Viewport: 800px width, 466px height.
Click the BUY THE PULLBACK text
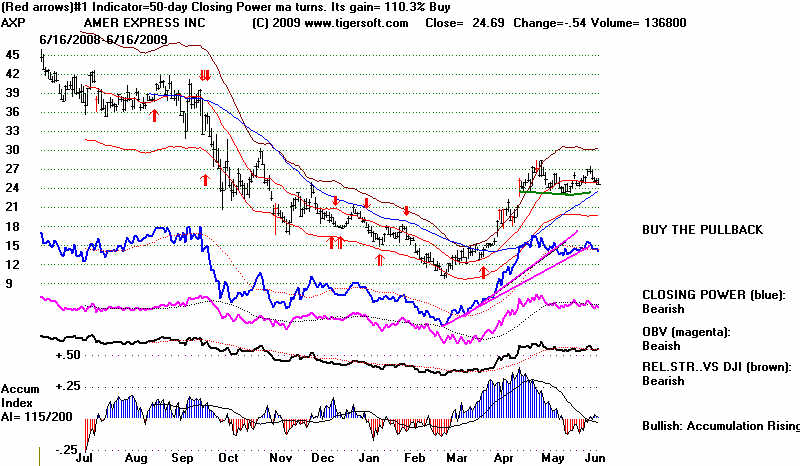point(702,230)
